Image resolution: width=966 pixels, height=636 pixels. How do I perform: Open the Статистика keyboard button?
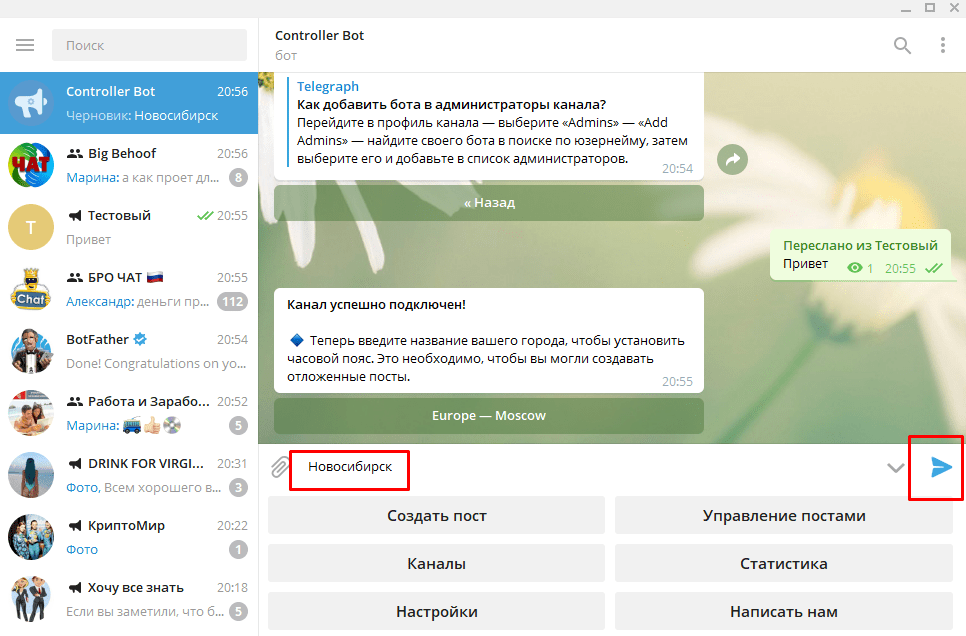784,563
